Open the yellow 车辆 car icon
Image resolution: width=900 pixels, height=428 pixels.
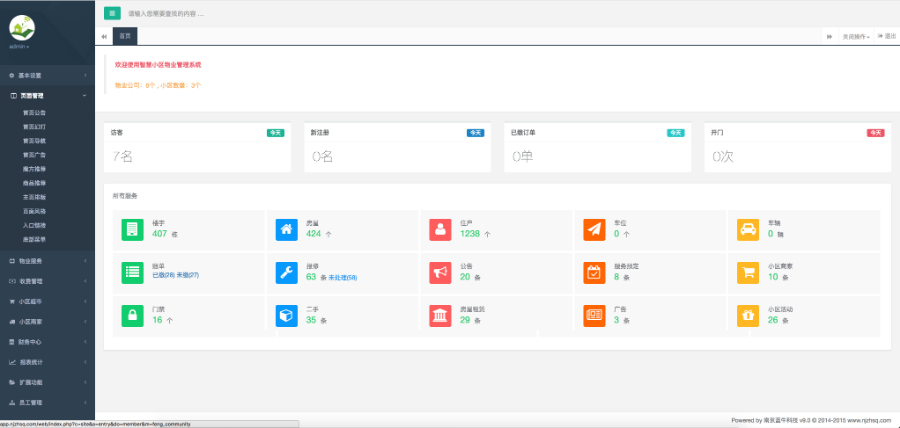pos(747,230)
